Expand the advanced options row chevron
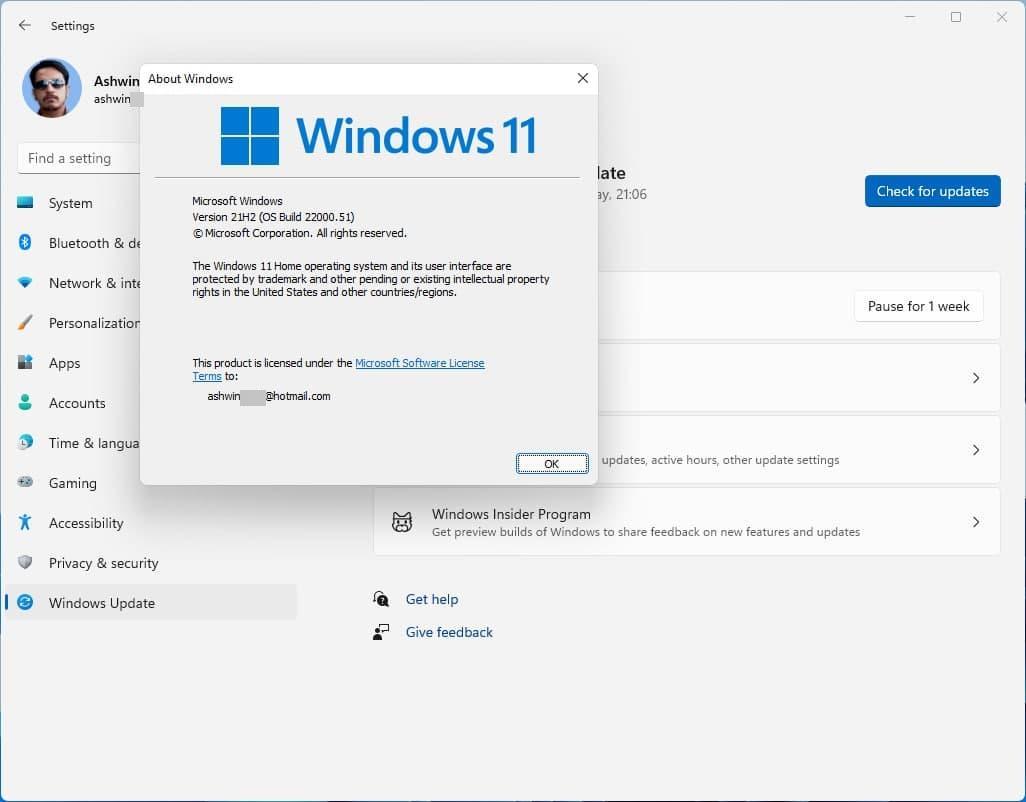Screen dimensions: 1026x802 (x=976, y=450)
